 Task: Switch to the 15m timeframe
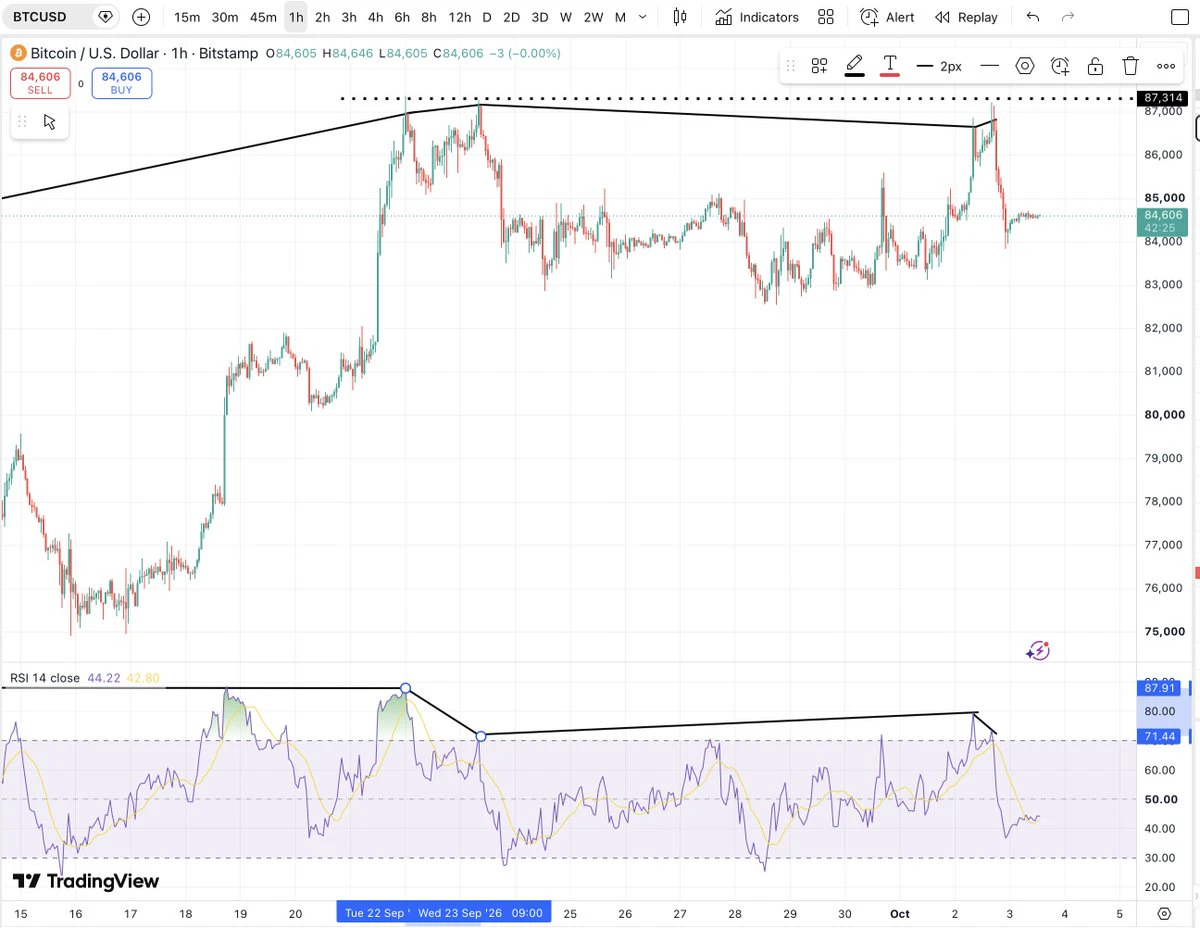(187, 17)
